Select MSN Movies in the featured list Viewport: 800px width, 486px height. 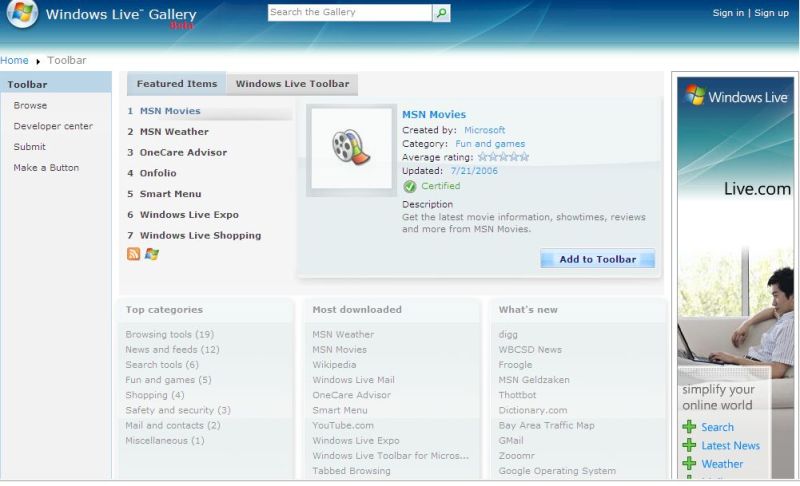(x=170, y=111)
